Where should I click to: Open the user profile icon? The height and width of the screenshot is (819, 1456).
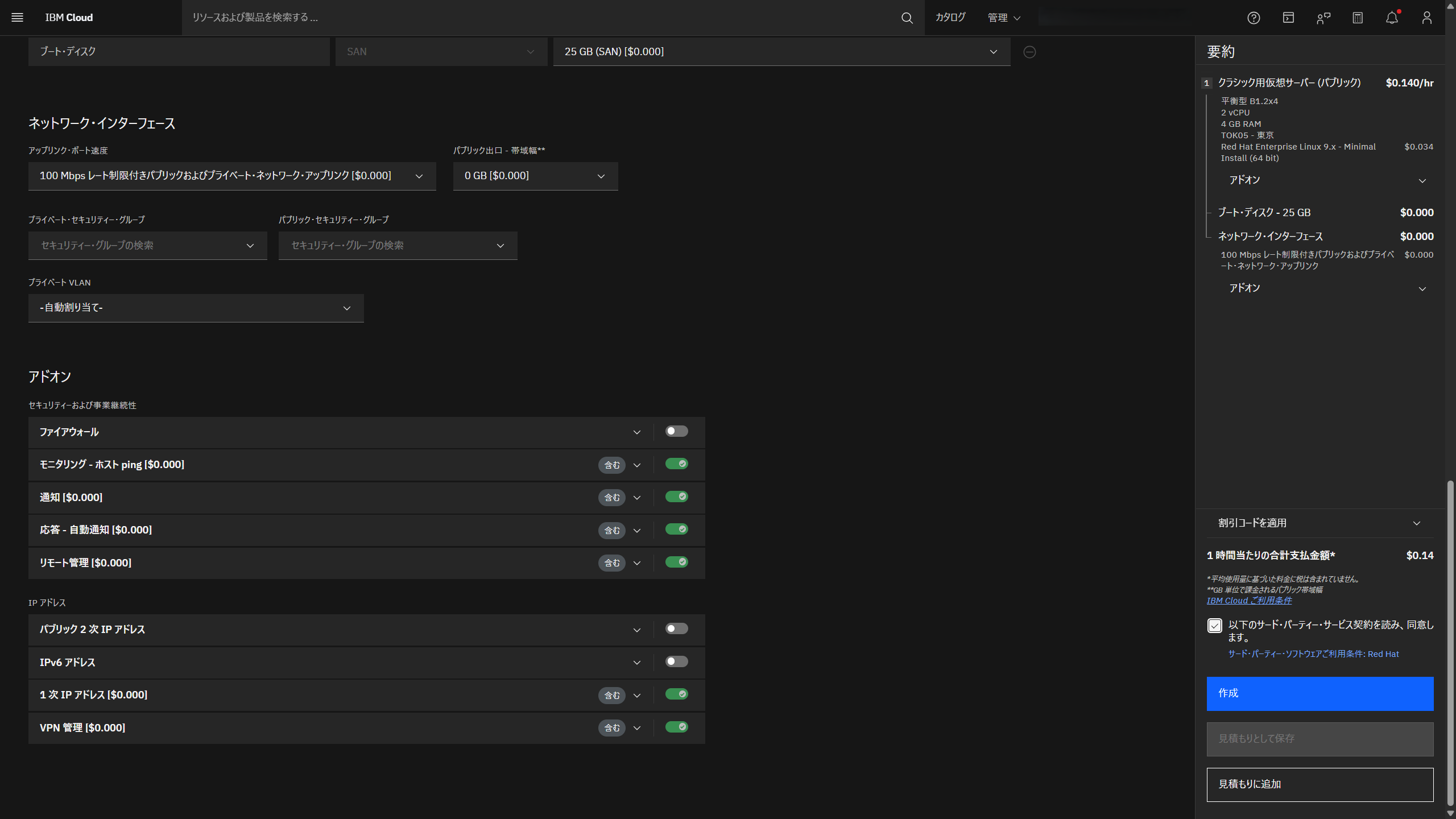coord(1426,18)
